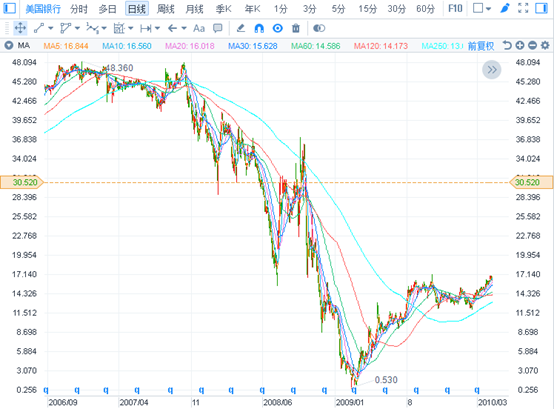
Task: Click the eraser pencil icon
Action: (241, 28)
